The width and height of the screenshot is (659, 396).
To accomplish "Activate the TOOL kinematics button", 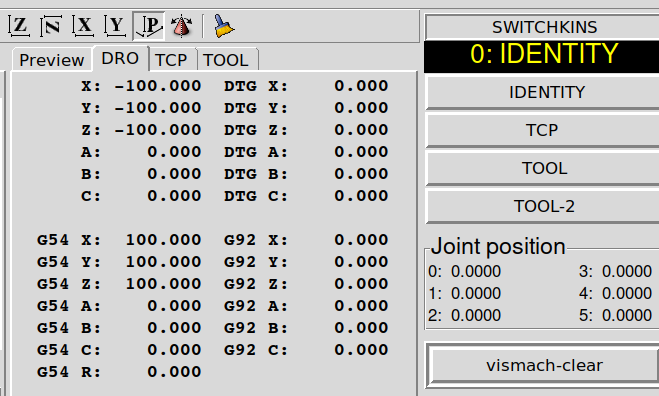I will coord(544,169).
